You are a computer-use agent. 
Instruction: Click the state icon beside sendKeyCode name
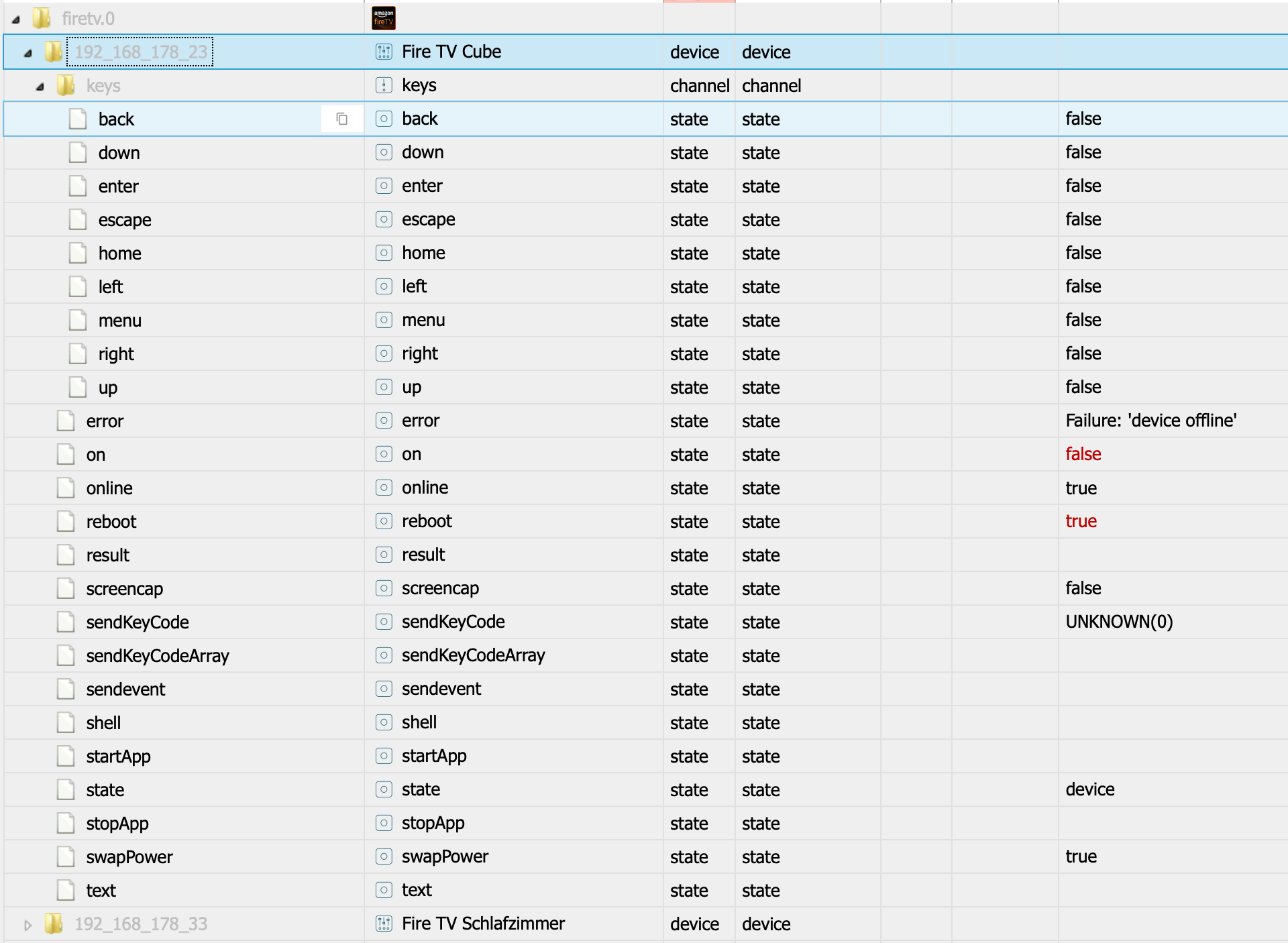point(384,622)
